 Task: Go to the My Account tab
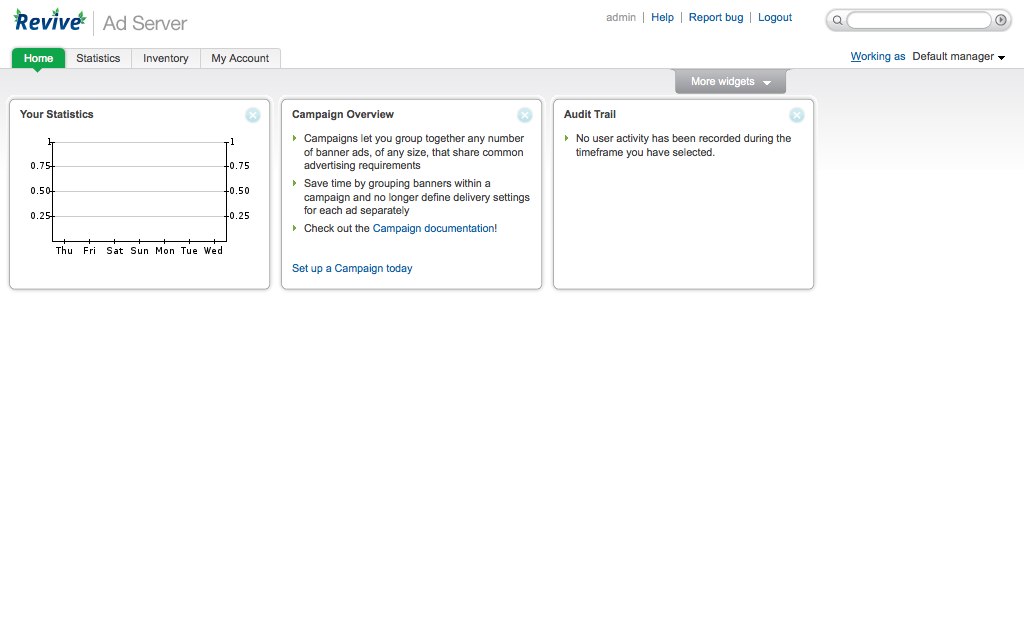tap(240, 58)
